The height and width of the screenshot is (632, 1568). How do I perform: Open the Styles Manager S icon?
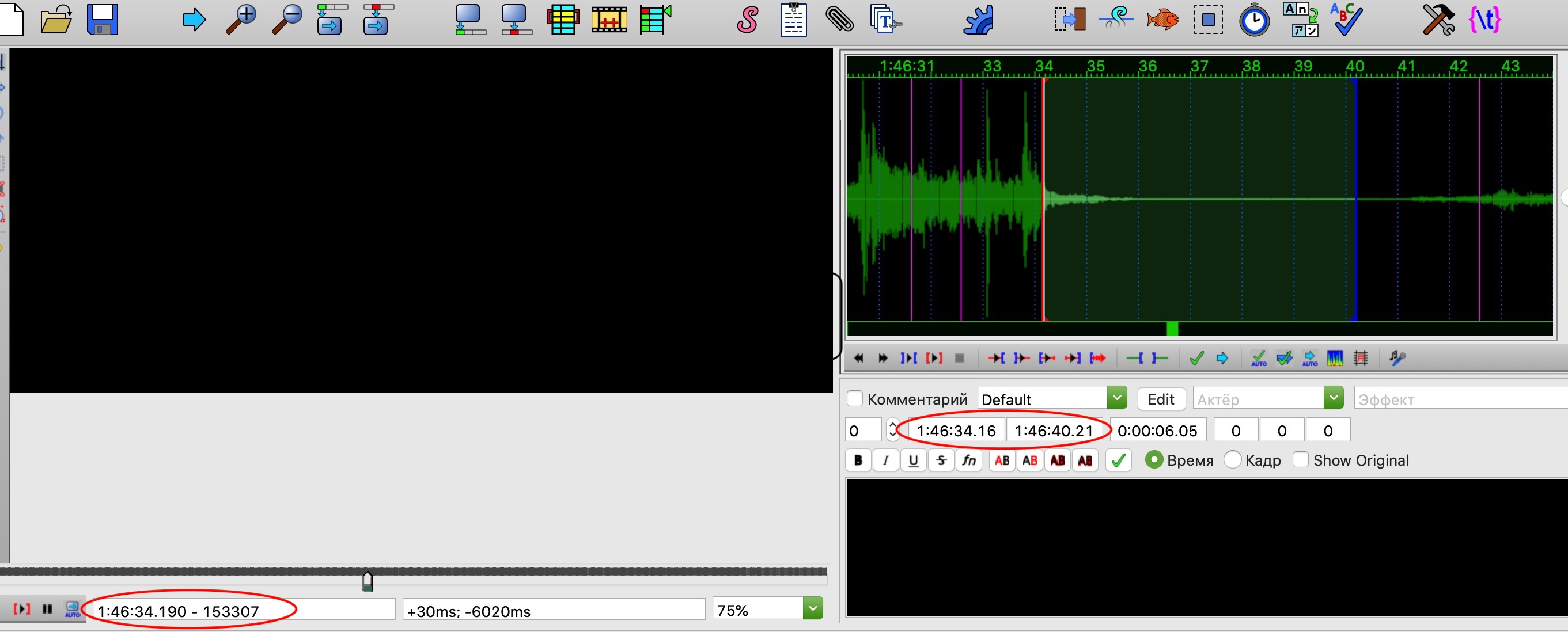[x=748, y=20]
